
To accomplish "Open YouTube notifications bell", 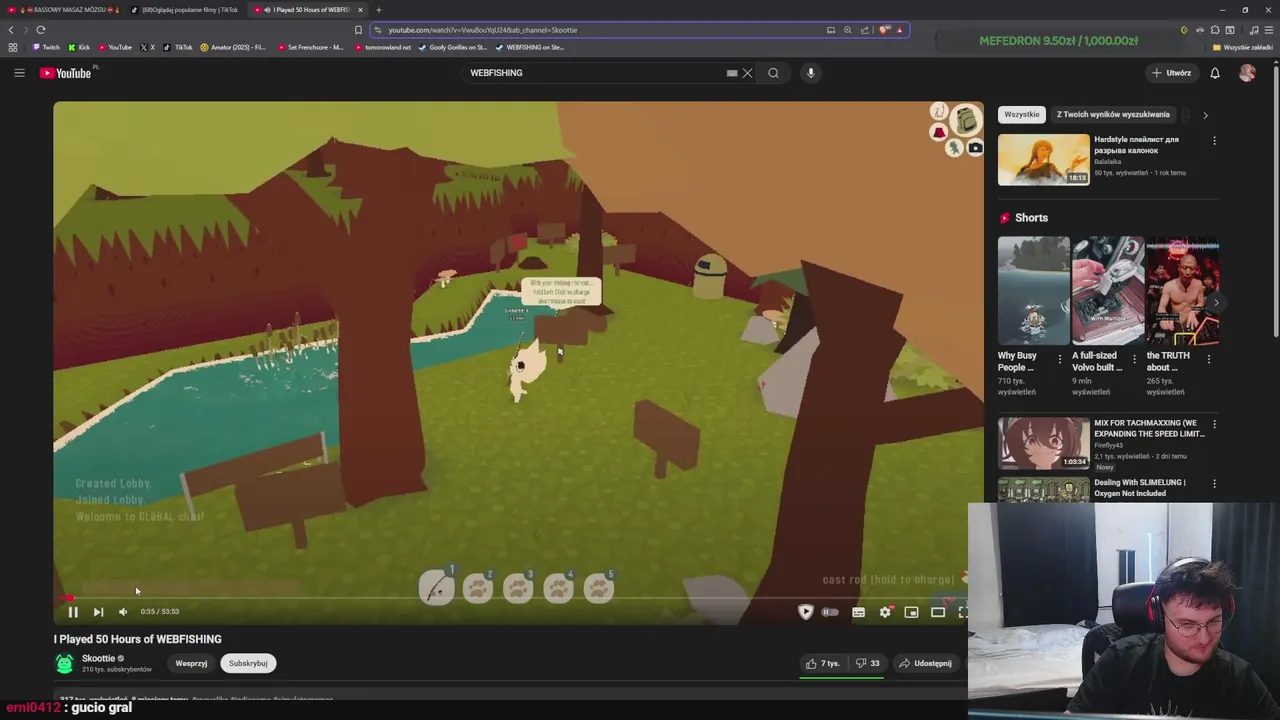I will pyautogui.click(x=1215, y=73).
